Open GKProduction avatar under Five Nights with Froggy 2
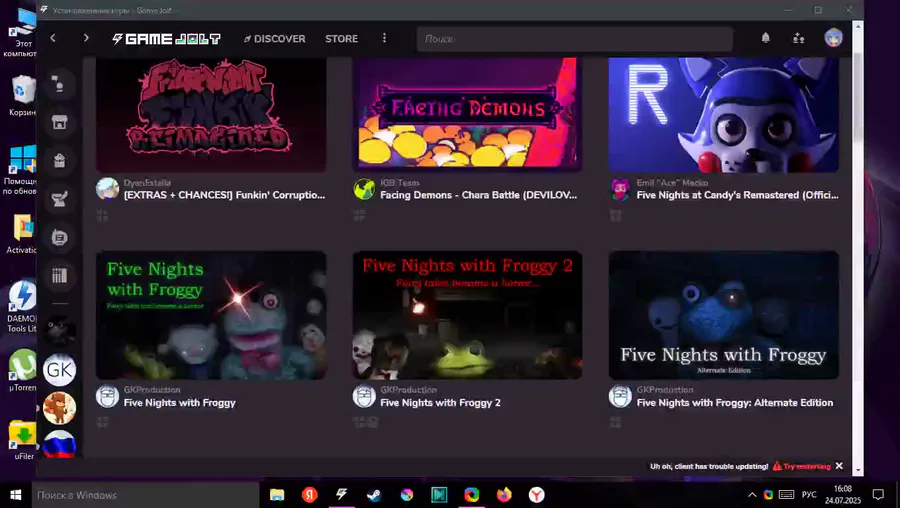Viewport: 900px width, 508px height. point(364,396)
